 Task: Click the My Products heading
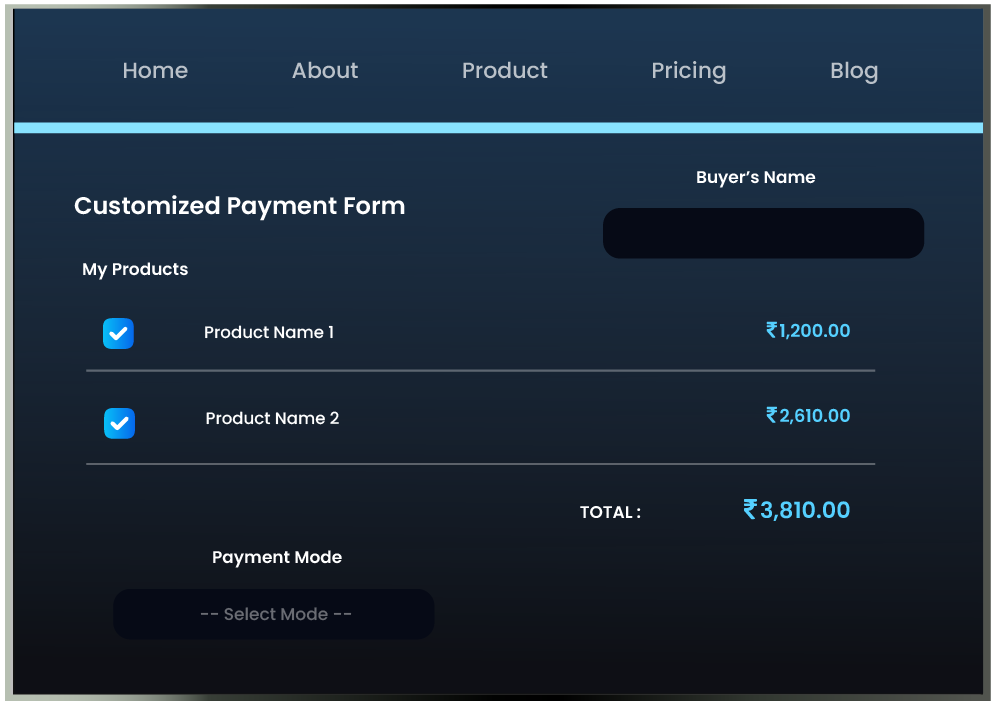[x=135, y=269]
